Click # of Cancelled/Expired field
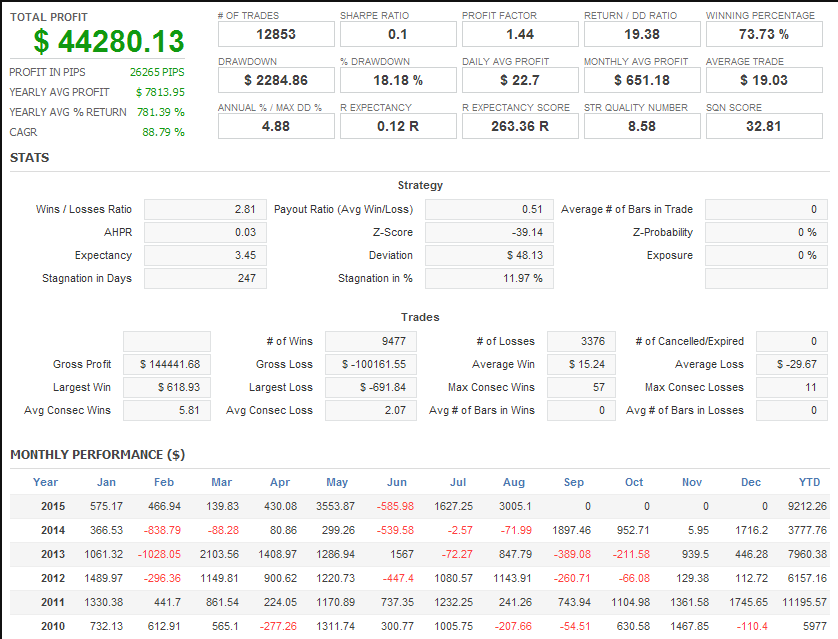Viewport: 838px width, 639px height. [x=792, y=341]
